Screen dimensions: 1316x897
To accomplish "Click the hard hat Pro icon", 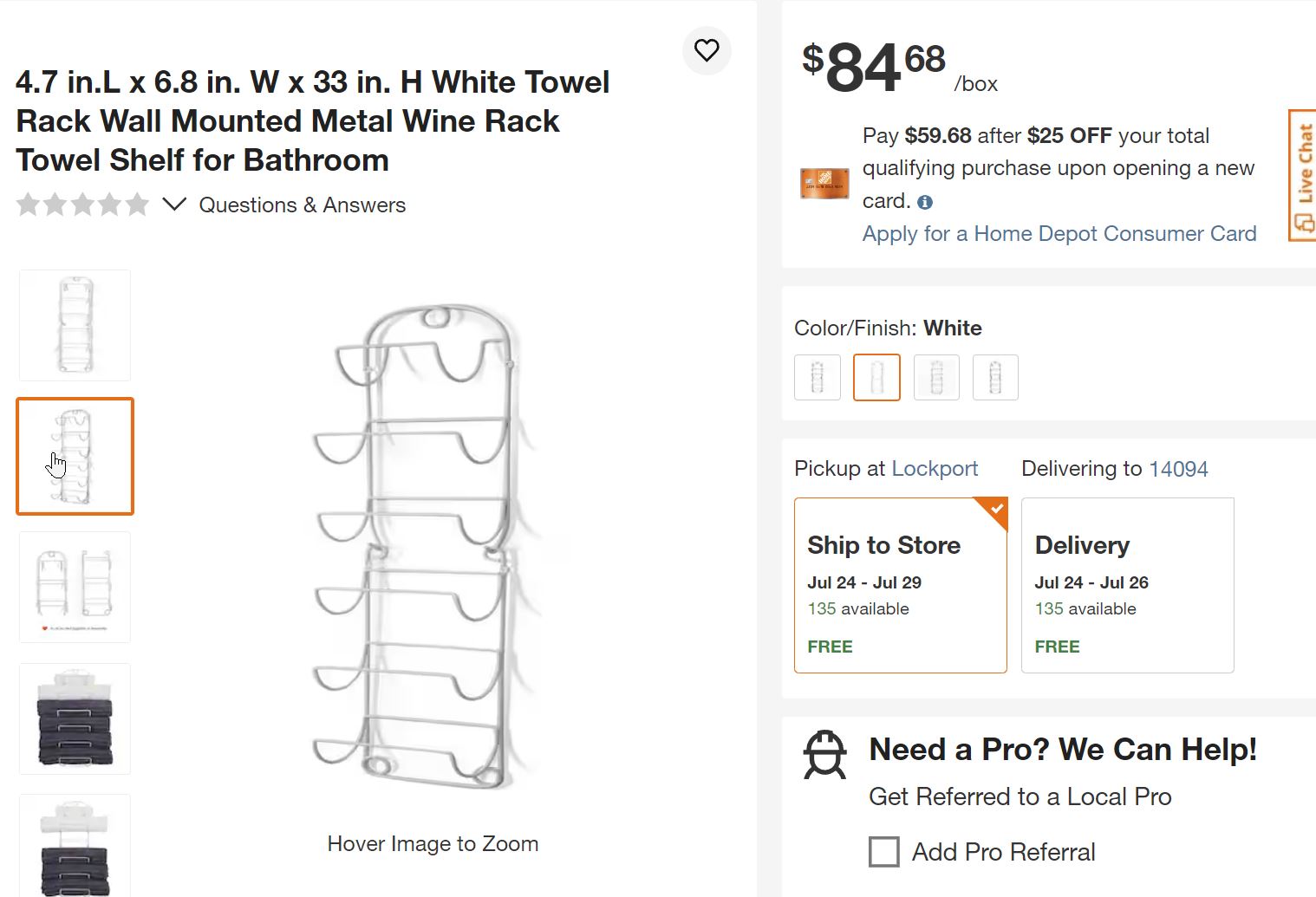I will (824, 755).
